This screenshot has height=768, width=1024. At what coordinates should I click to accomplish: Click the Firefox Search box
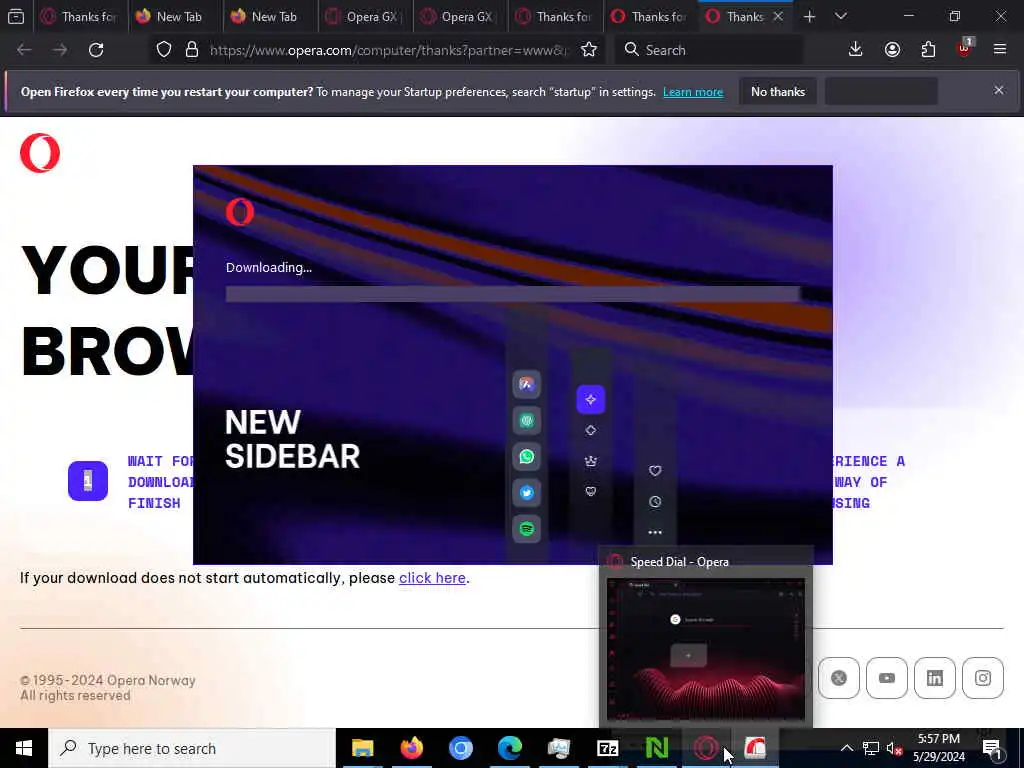pos(709,50)
